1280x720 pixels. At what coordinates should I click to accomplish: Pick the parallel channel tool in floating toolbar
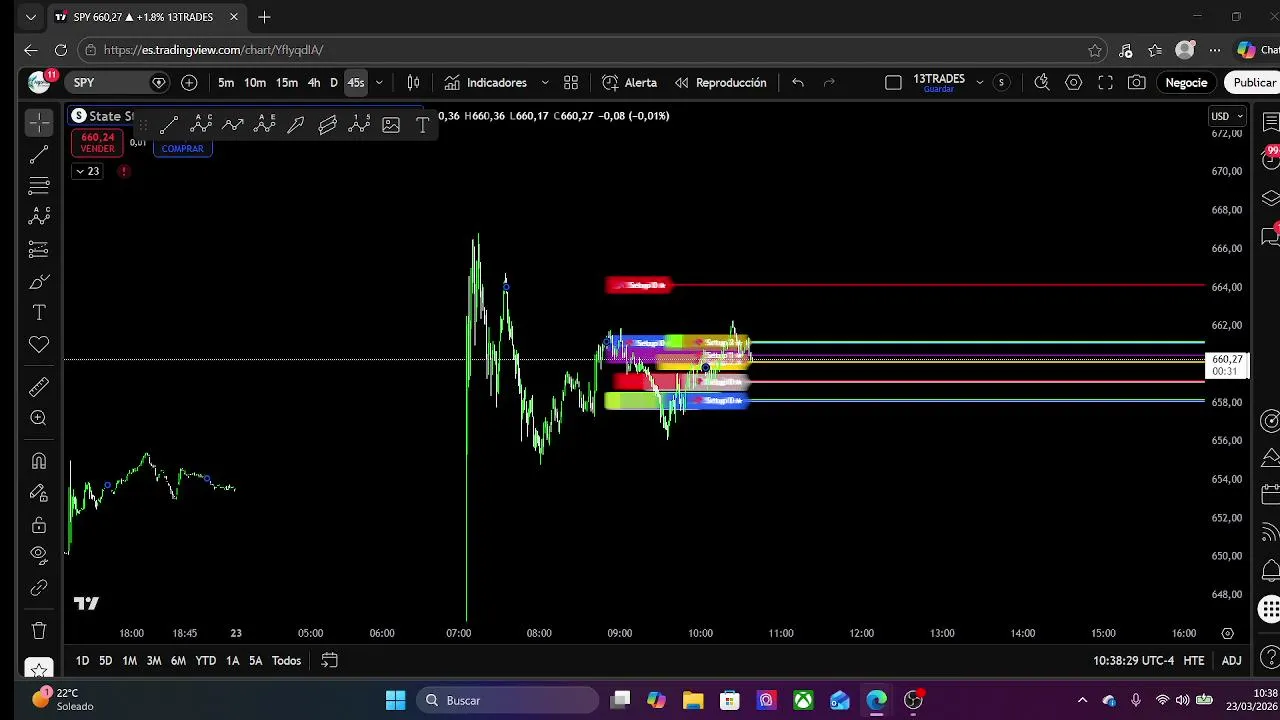pyautogui.click(x=328, y=125)
